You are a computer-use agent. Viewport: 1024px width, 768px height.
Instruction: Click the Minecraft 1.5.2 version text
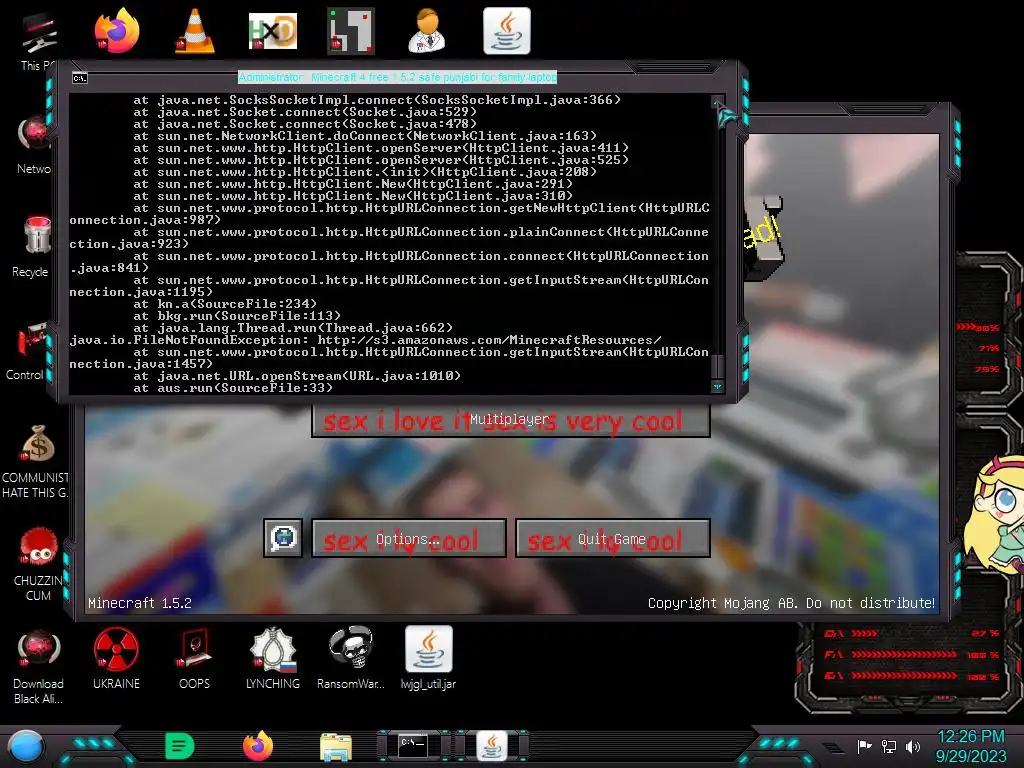pos(140,603)
